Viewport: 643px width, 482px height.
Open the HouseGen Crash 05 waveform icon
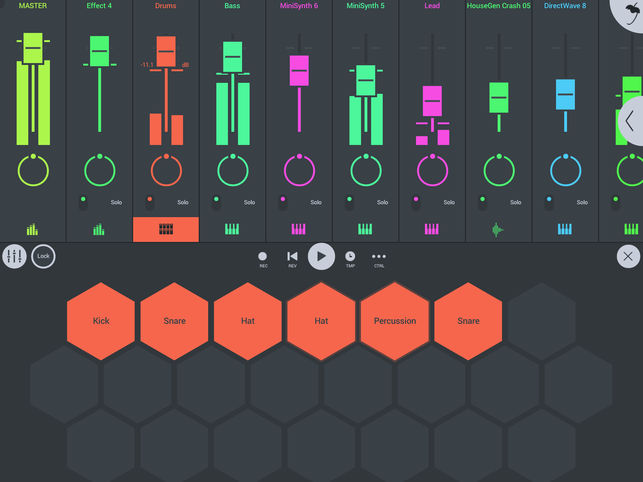pos(497,230)
